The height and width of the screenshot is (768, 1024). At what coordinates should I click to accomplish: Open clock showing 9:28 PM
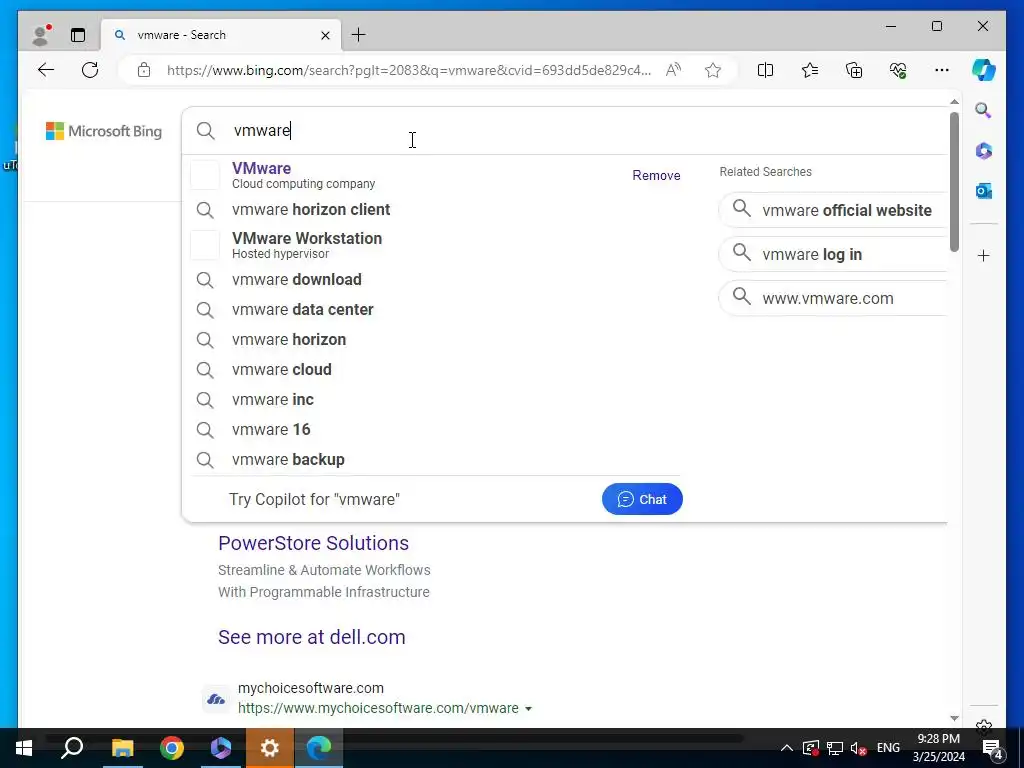pyautogui.click(x=938, y=748)
